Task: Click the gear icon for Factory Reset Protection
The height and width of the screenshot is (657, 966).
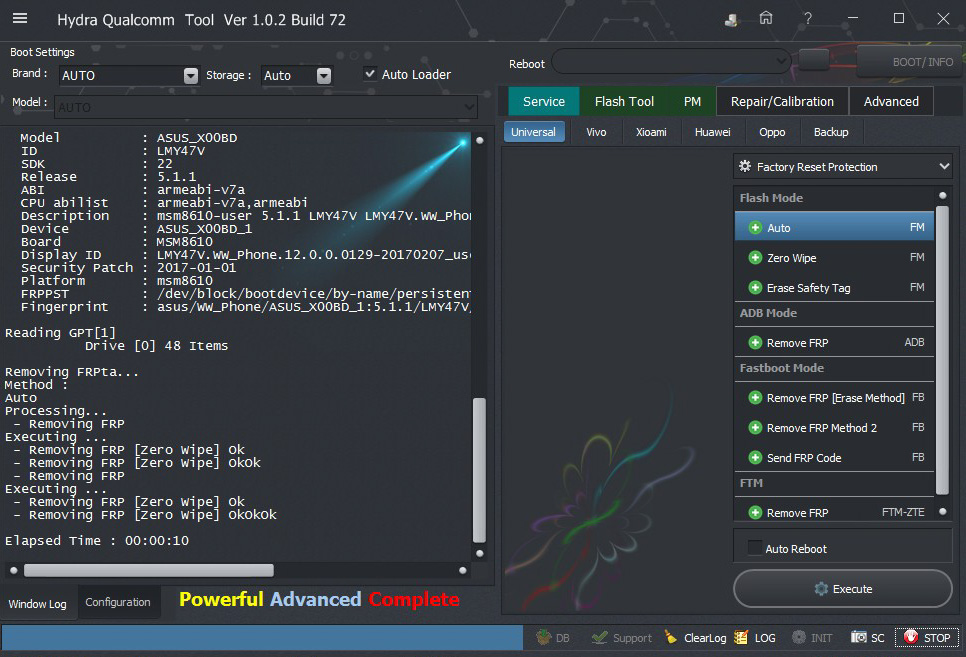Action: 745,166
